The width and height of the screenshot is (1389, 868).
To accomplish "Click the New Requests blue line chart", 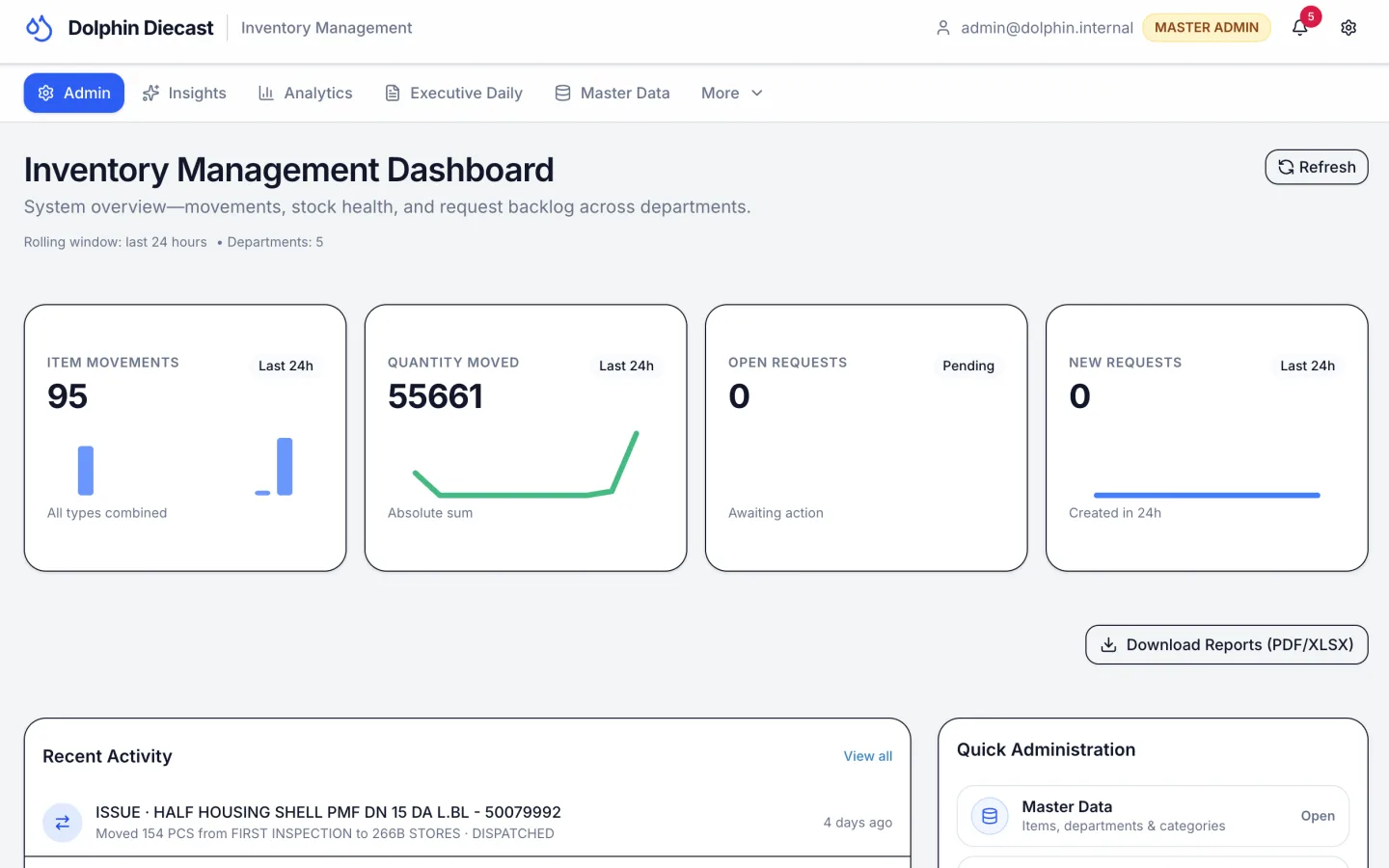I will (1207, 496).
